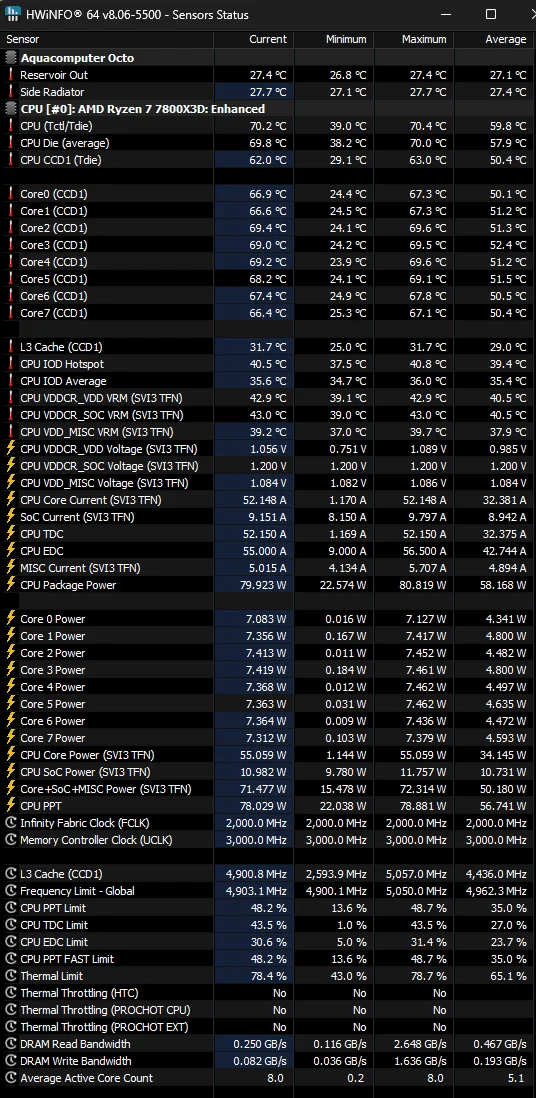536x1098 pixels.
Task: Click thermometer icon for CPU VDDCR_VDD VRM
Action: [x=11, y=398]
